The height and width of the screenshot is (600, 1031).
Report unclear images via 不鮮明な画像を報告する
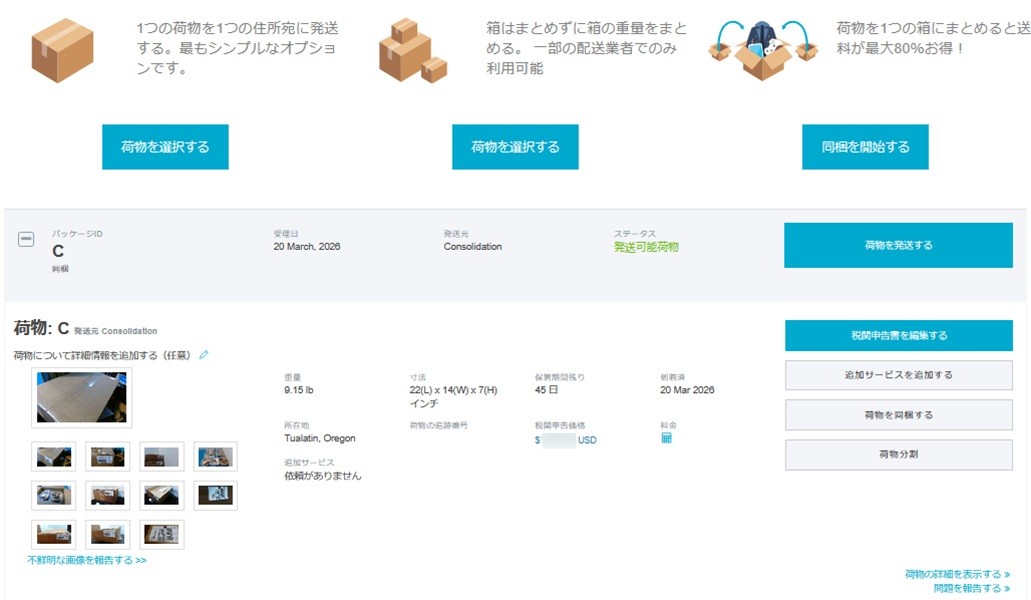click(87, 561)
